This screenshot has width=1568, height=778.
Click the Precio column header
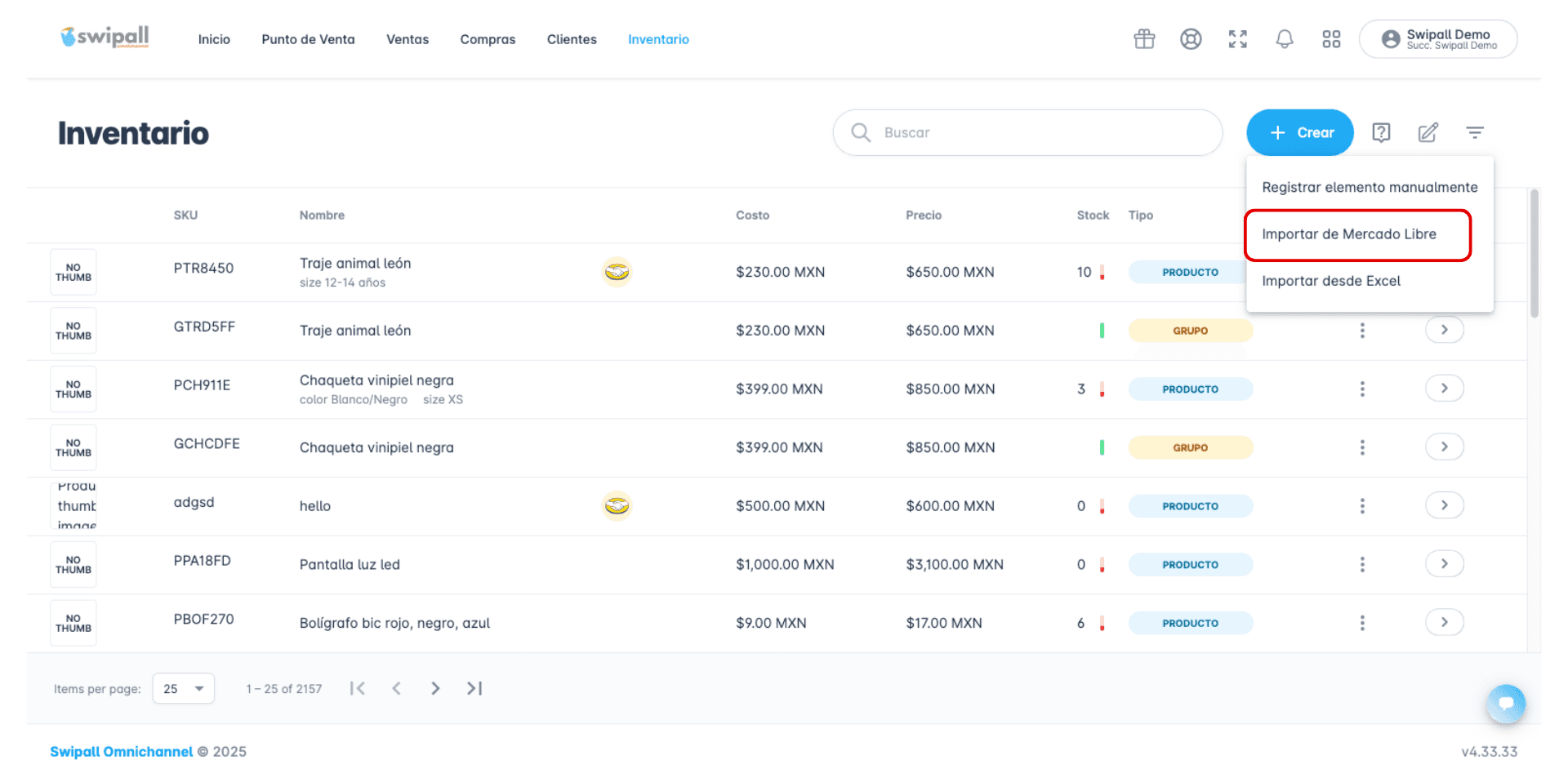[x=924, y=216]
